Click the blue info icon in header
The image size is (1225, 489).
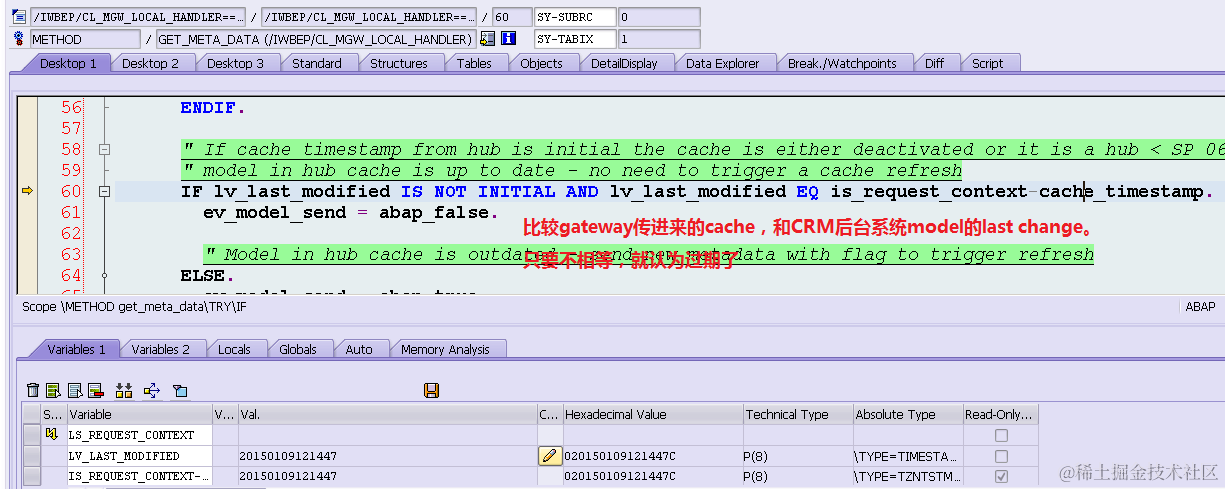click(508, 39)
